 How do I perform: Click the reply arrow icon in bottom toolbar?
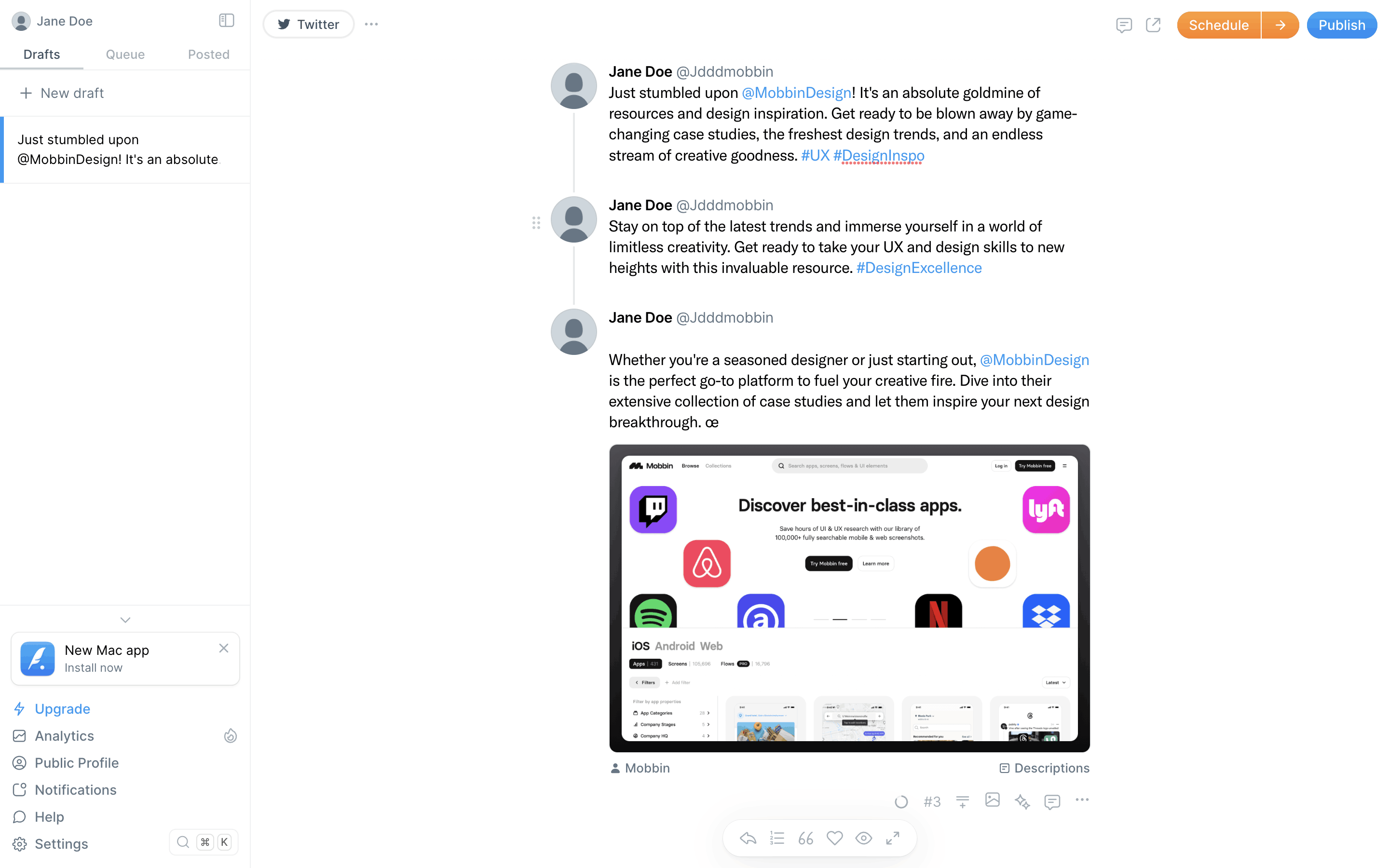(748, 838)
